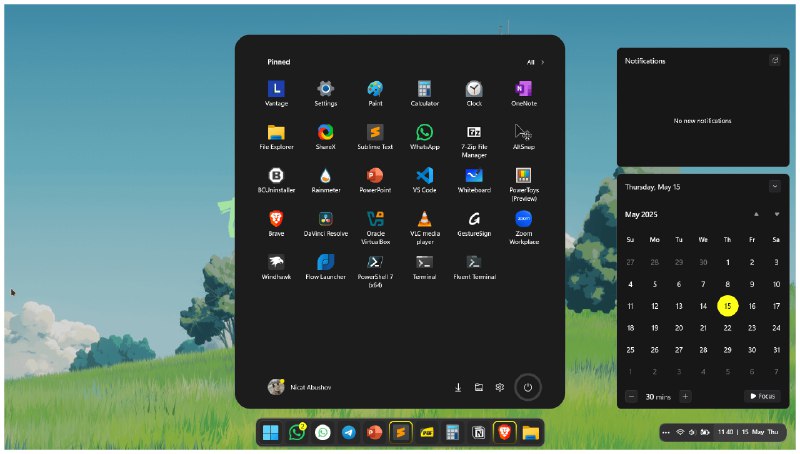The width and height of the screenshot is (800, 454).
Task: Open Nicat Abushov user profile
Action: pyautogui.click(x=299, y=387)
